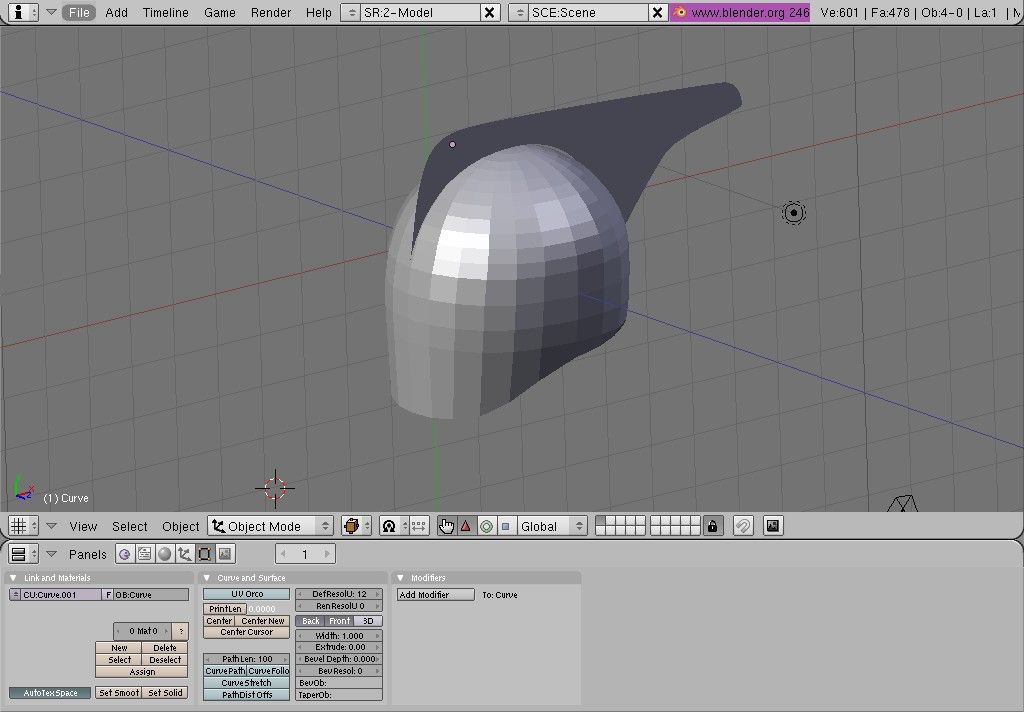Open the Object menu in the viewport header

tap(180, 525)
